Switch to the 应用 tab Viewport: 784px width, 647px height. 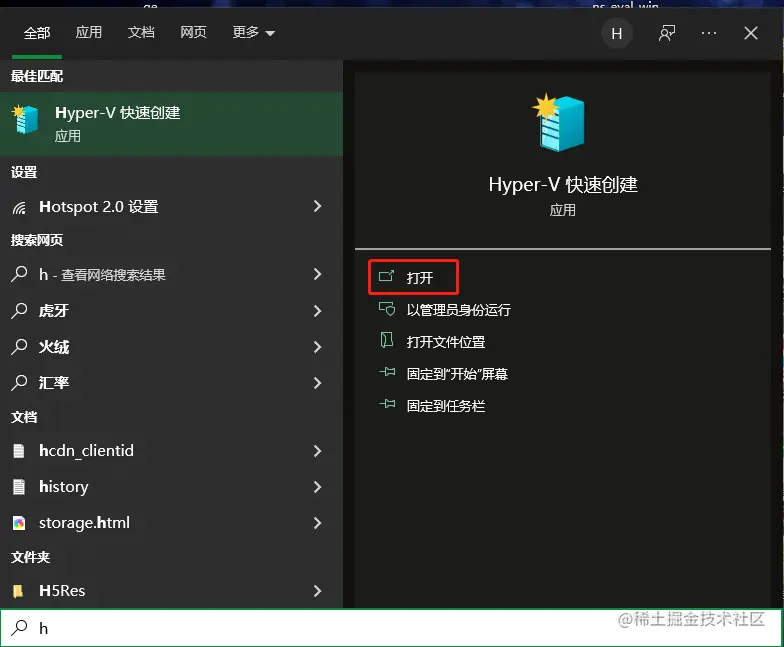[88, 32]
